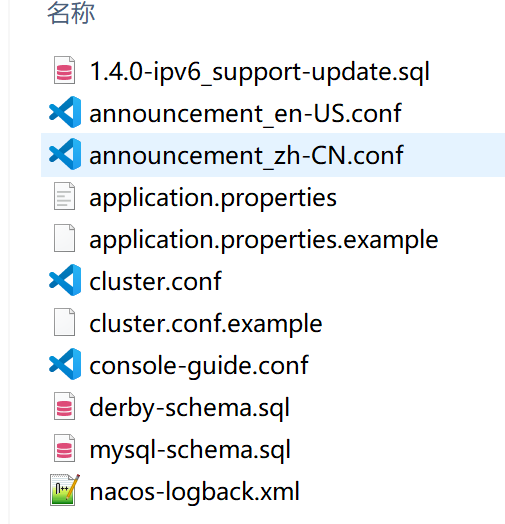Image resolution: width=505 pixels, height=524 pixels.
Task: Select the highlighted announcement_zh-CN.conf file name
Action: click(247, 155)
